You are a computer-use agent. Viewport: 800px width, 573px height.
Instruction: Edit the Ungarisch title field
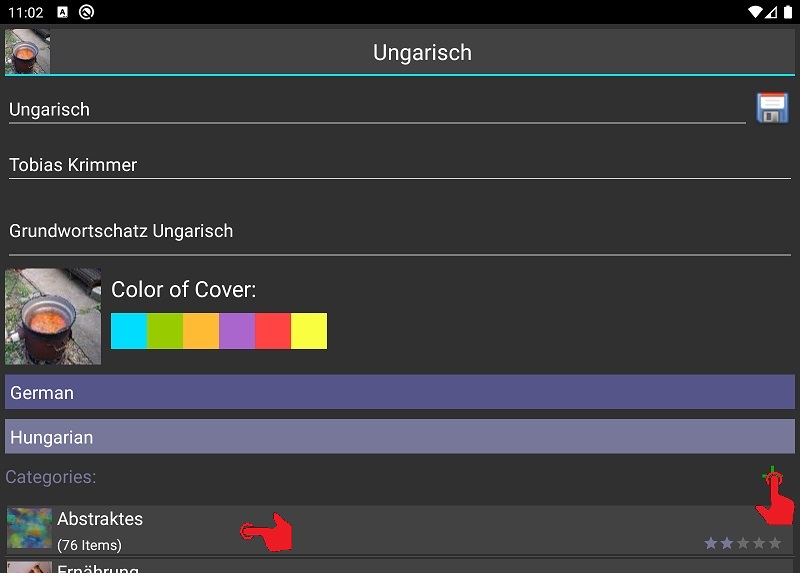tap(377, 110)
